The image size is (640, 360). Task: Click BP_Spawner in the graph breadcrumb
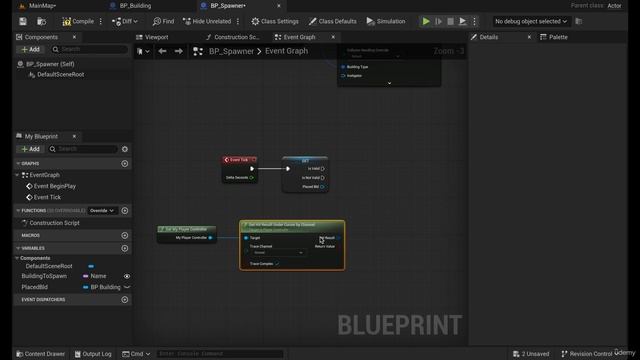231,51
